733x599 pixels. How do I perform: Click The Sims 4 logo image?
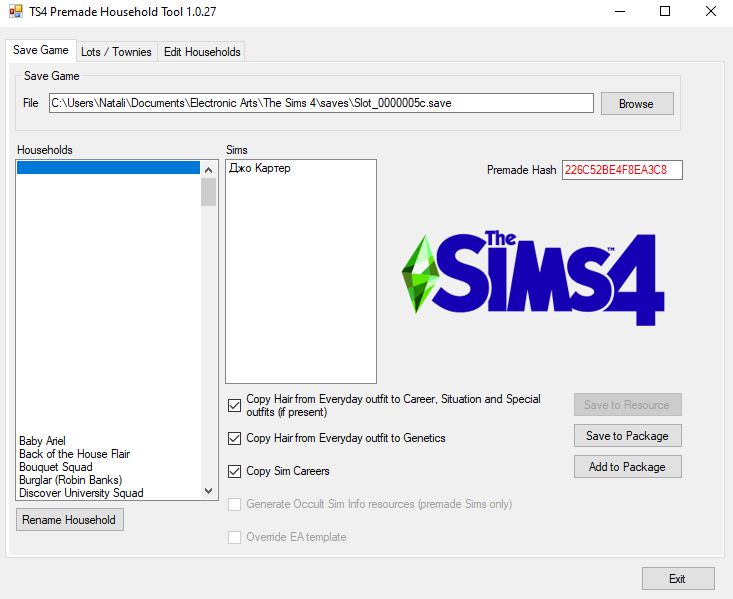pos(532,278)
